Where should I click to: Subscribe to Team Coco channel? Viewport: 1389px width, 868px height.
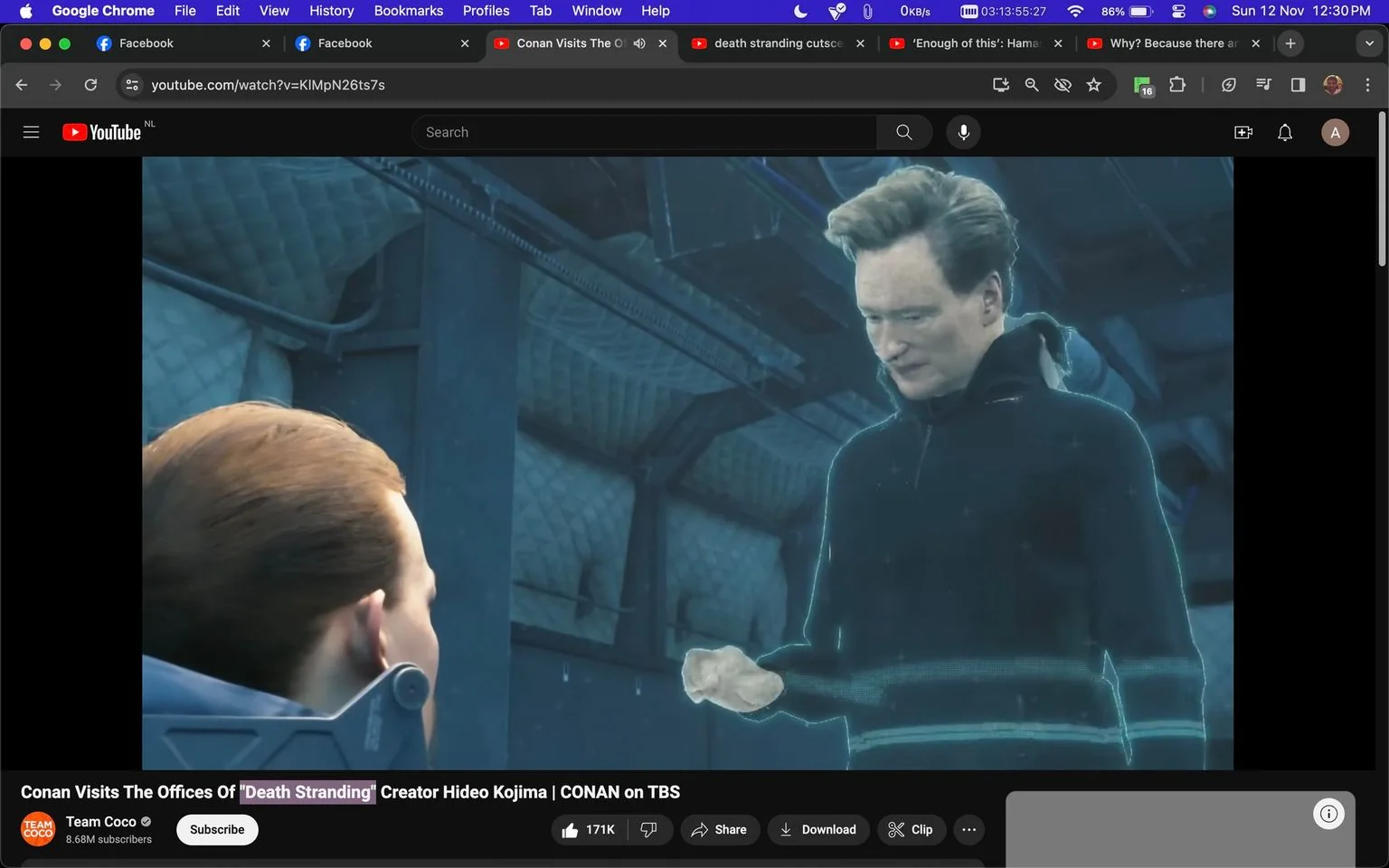click(217, 830)
